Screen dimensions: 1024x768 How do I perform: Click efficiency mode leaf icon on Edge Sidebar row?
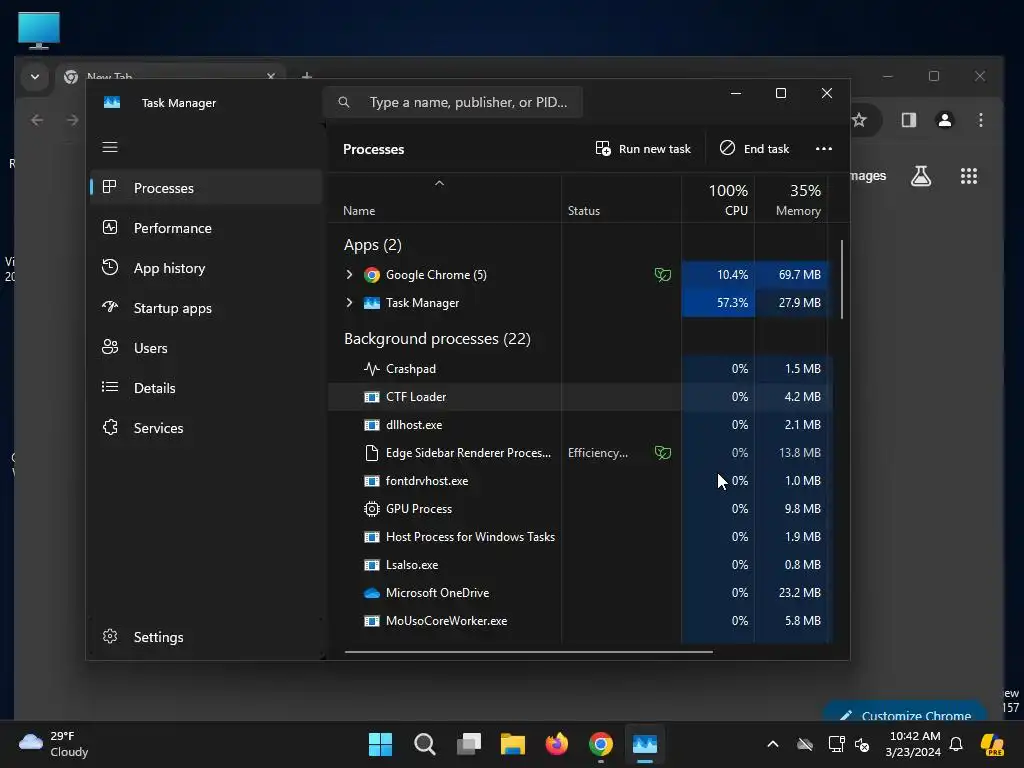[x=663, y=453]
